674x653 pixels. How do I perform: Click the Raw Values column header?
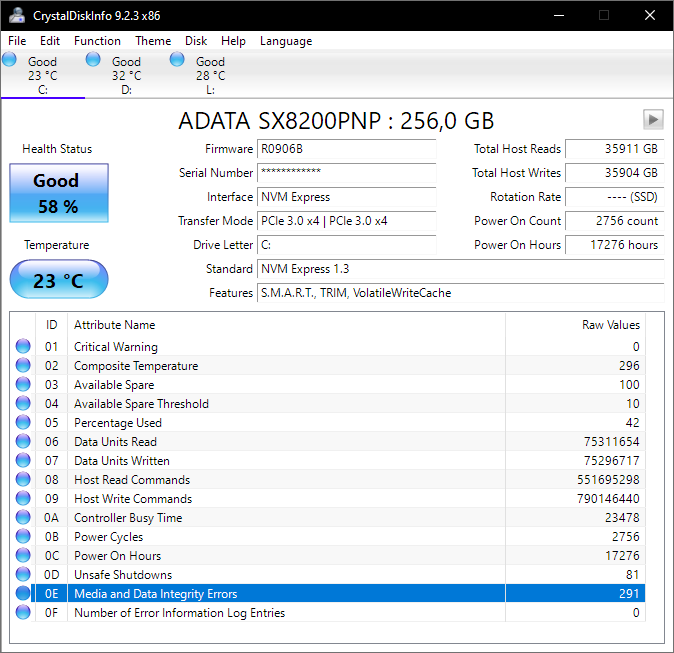tap(575, 325)
